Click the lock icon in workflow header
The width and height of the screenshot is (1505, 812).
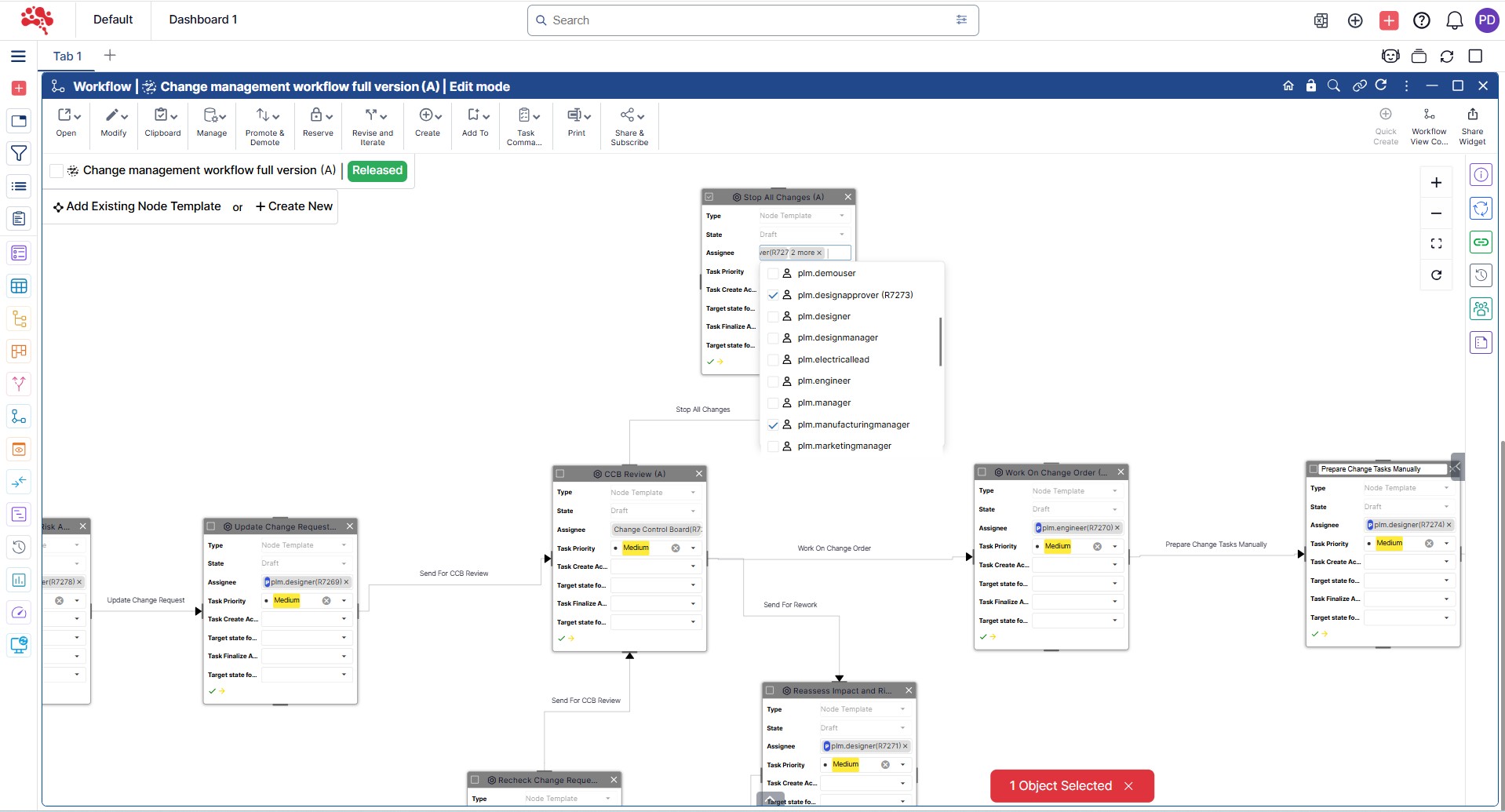point(1310,86)
